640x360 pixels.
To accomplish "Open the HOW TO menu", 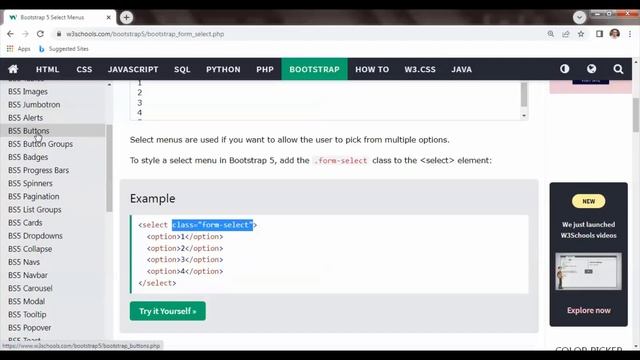I will click(x=372, y=69).
